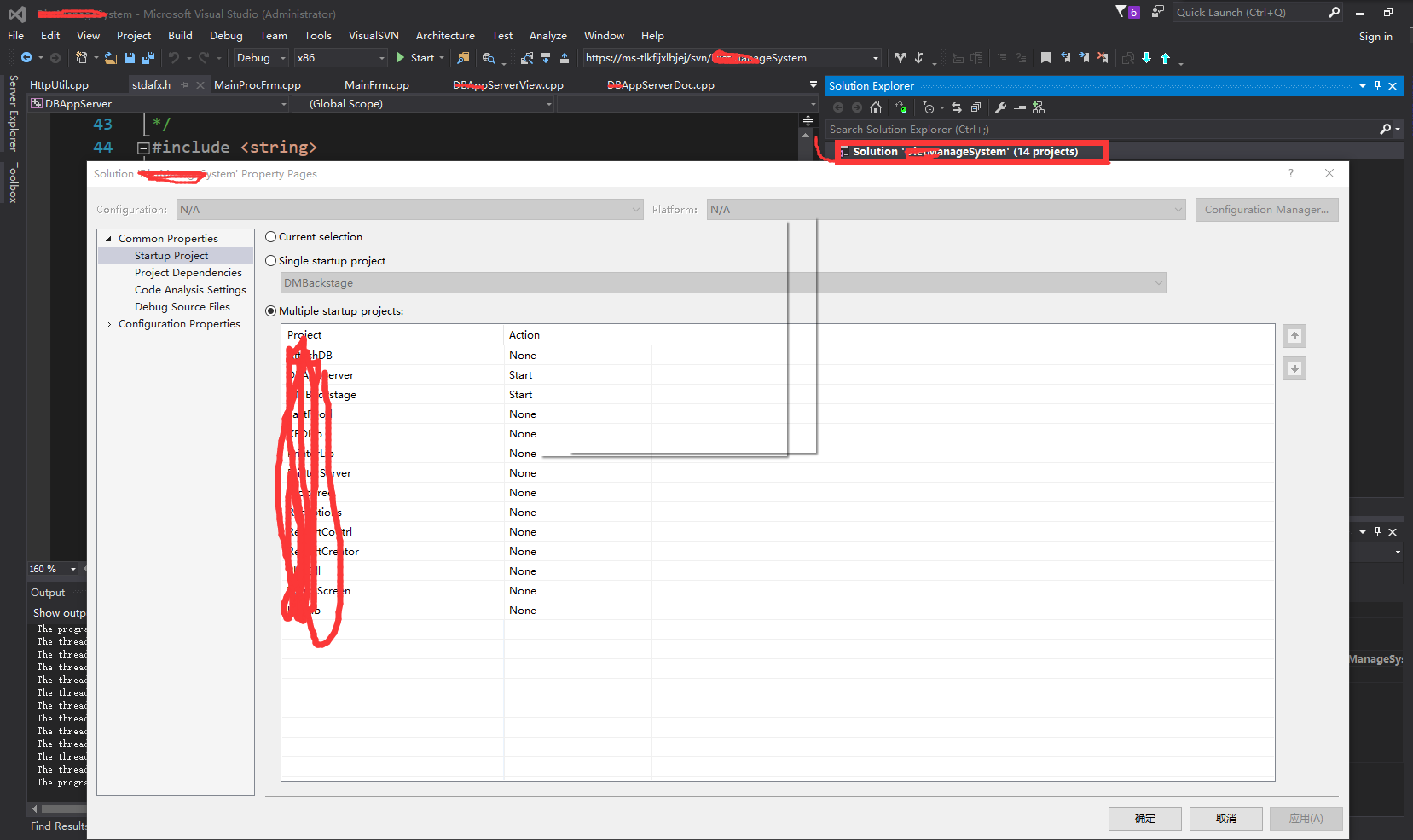Screen dimensions: 1413x840
Task: Click the Save All icon
Action: pyautogui.click(x=148, y=58)
